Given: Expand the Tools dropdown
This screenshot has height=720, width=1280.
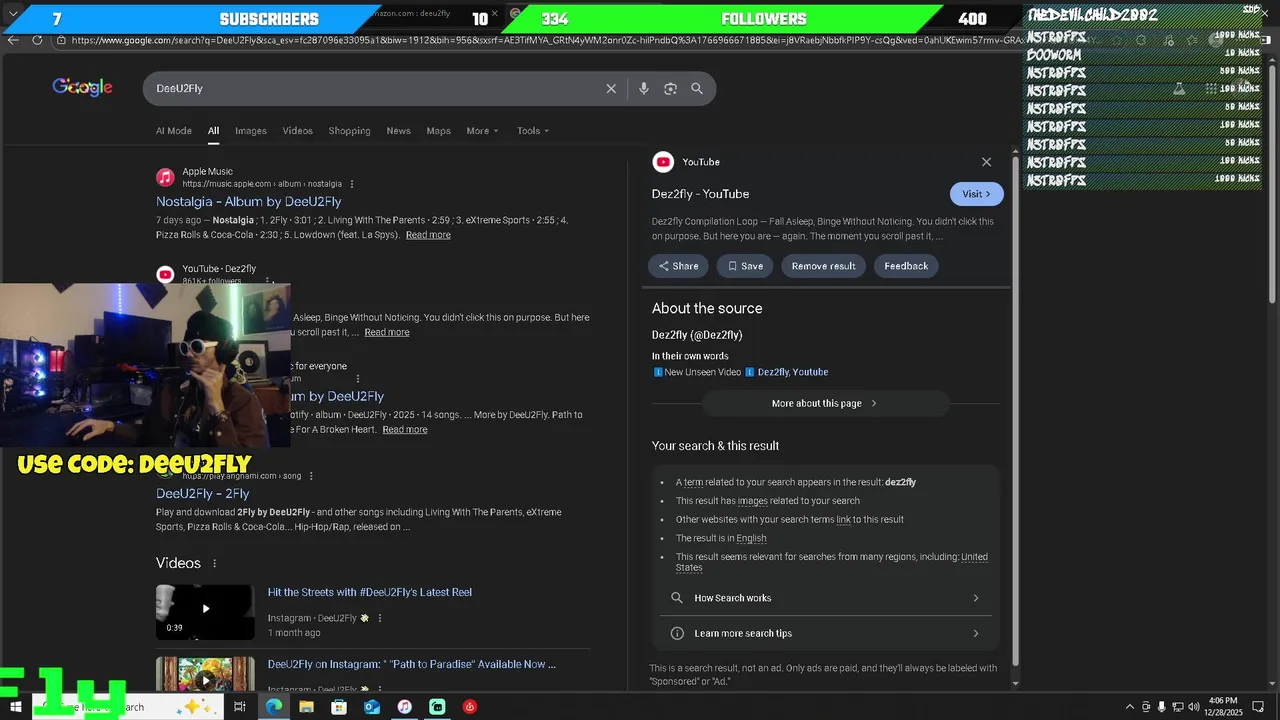Looking at the screenshot, I should click(533, 131).
